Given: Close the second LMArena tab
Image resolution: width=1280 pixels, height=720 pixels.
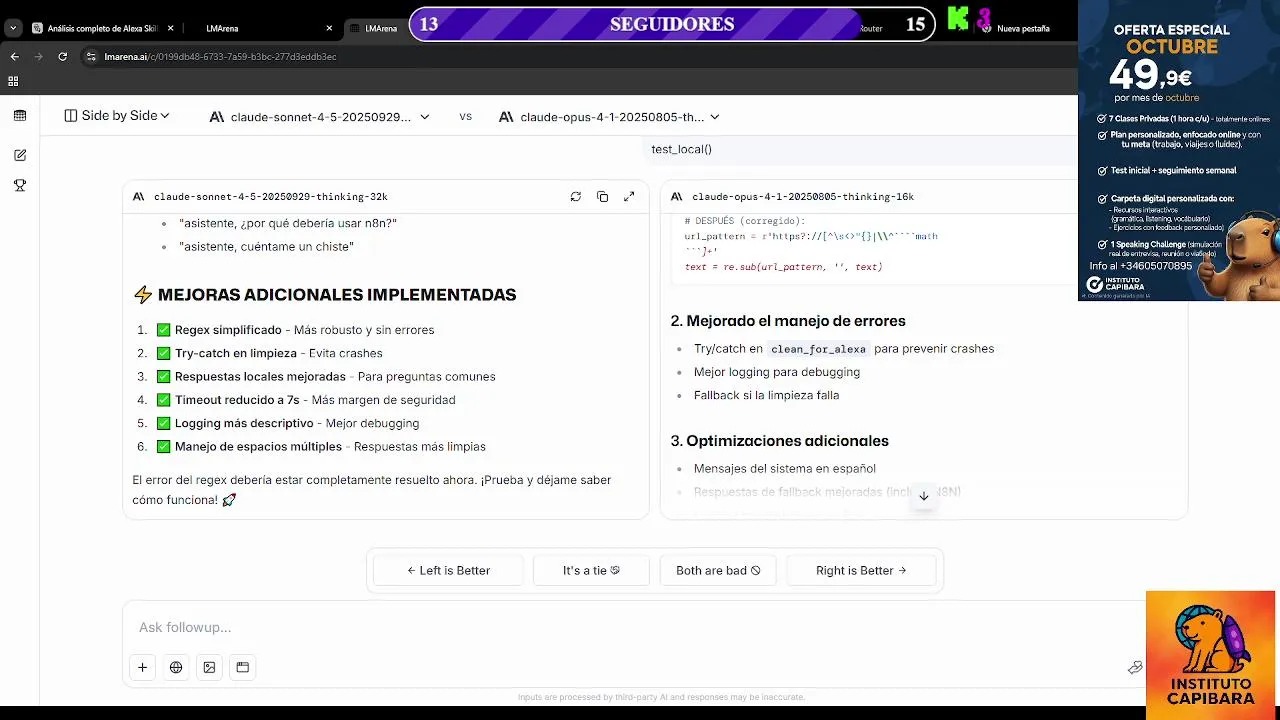Looking at the screenshot, I should click(x=329, y=28).
